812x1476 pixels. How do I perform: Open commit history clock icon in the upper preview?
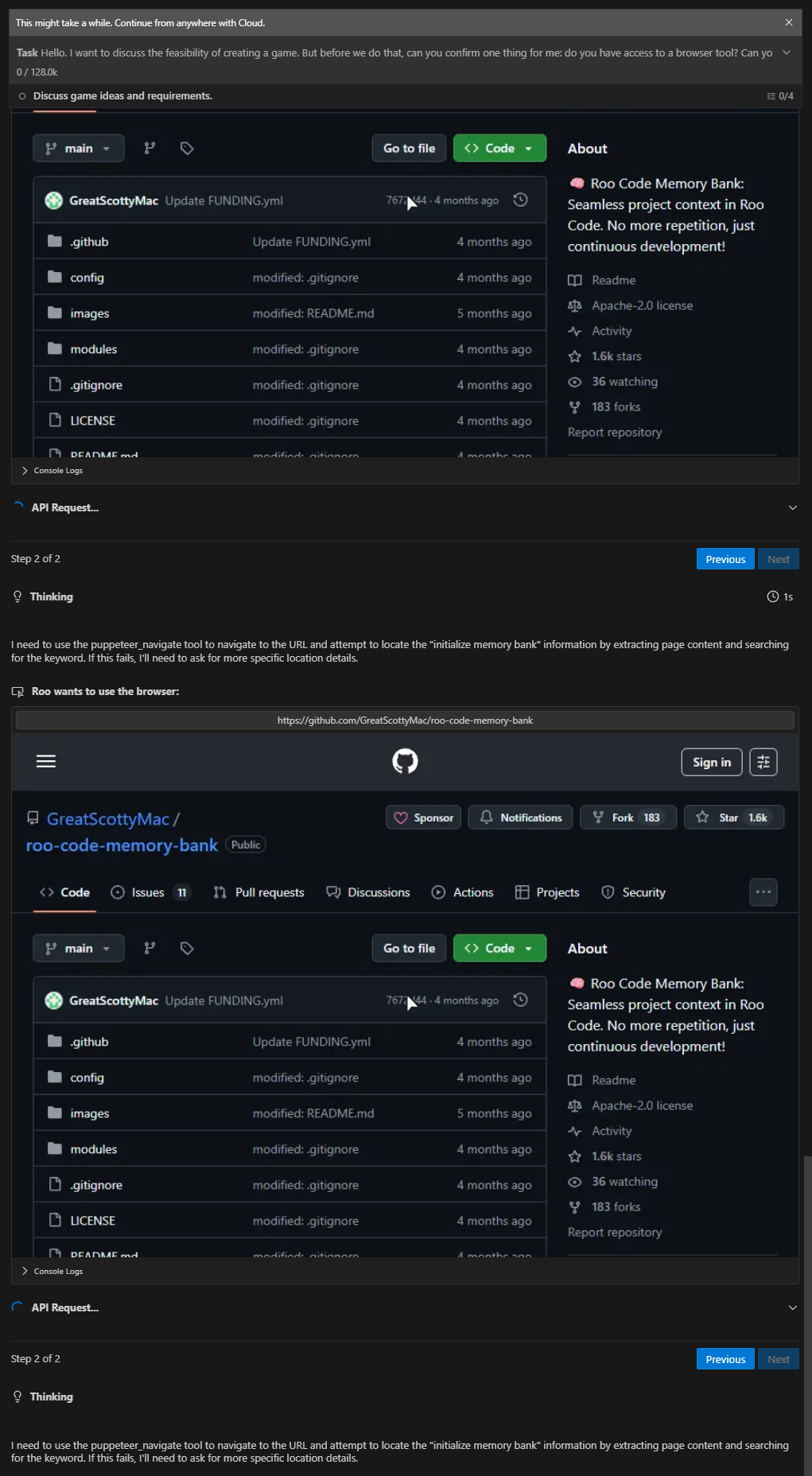point(521,200)
